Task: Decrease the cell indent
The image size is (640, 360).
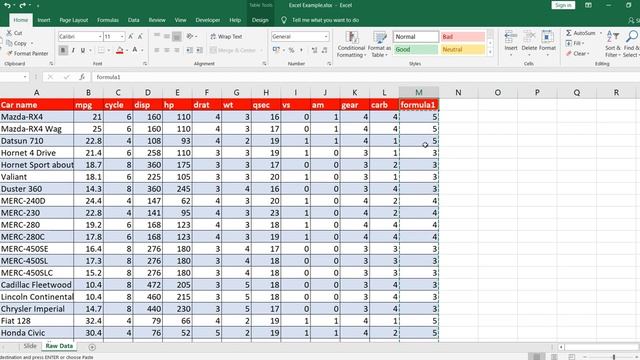Action: pos(189,50)
